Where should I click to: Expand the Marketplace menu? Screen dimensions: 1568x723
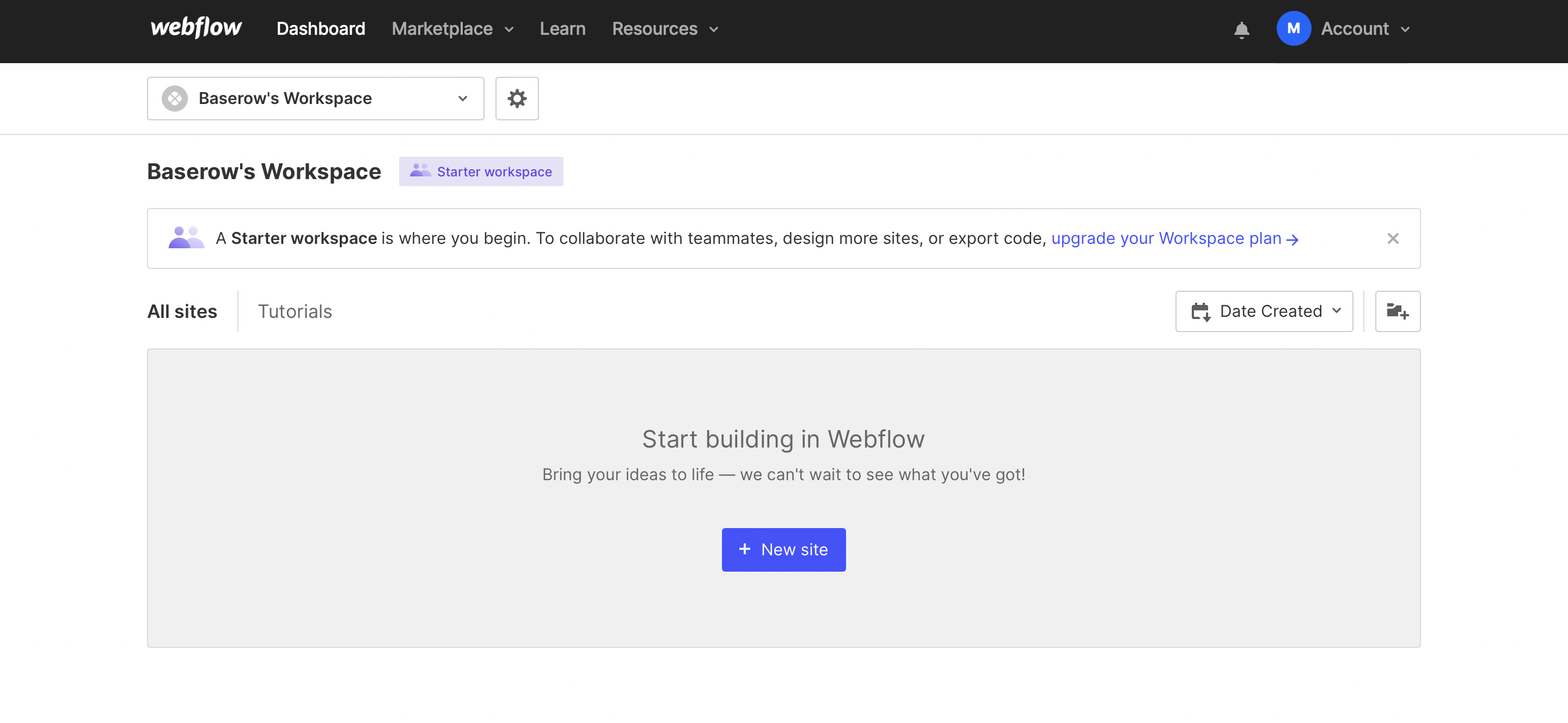pyautogui.click(x=453, y=29)
